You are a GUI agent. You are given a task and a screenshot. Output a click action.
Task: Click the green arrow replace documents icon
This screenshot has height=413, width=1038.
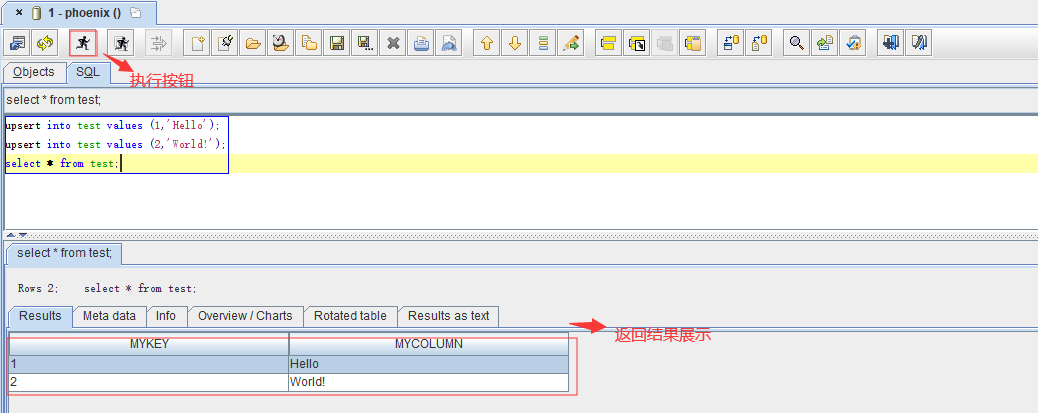coord(825,44)
